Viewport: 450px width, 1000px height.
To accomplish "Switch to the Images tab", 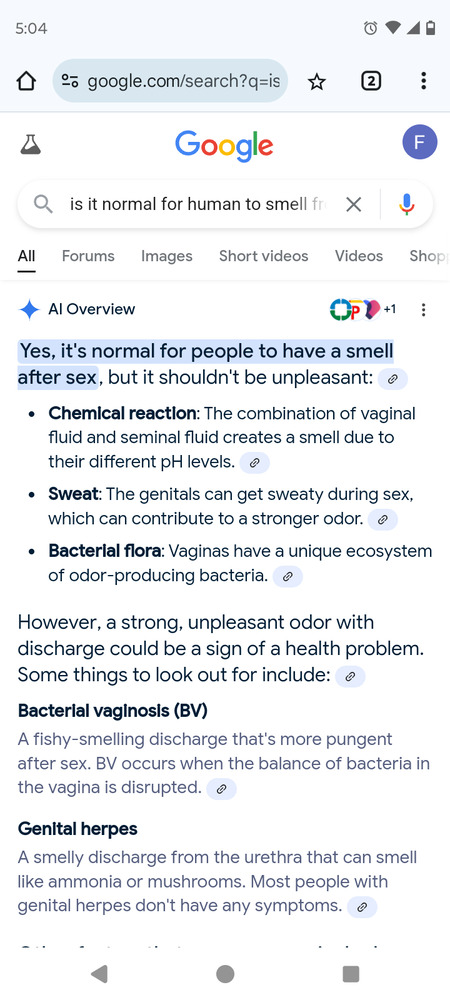I will tap(166, 256).
